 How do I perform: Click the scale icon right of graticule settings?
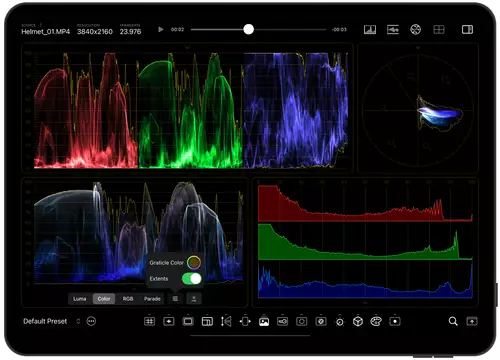pos(194,299)
